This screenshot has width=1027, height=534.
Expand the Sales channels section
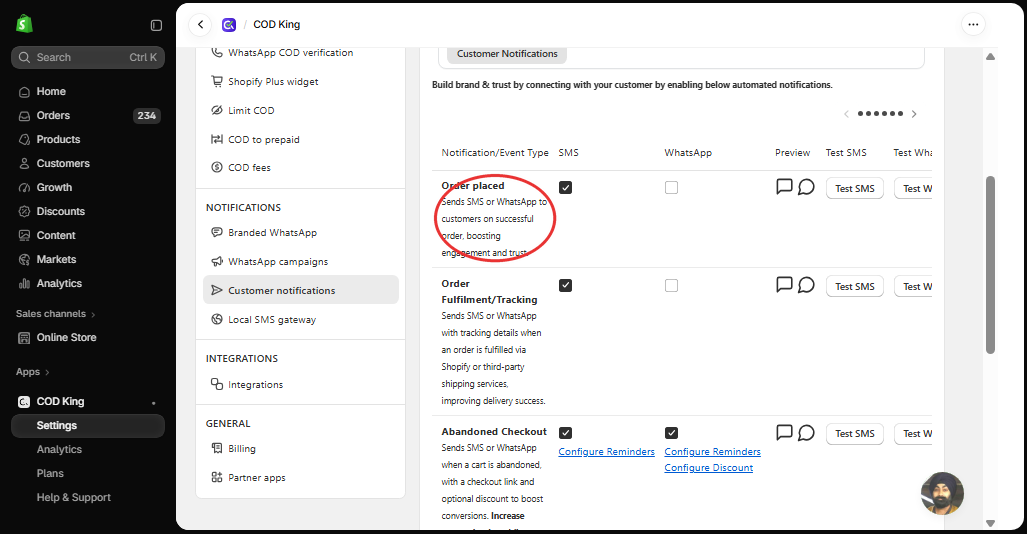coord(56,314)
